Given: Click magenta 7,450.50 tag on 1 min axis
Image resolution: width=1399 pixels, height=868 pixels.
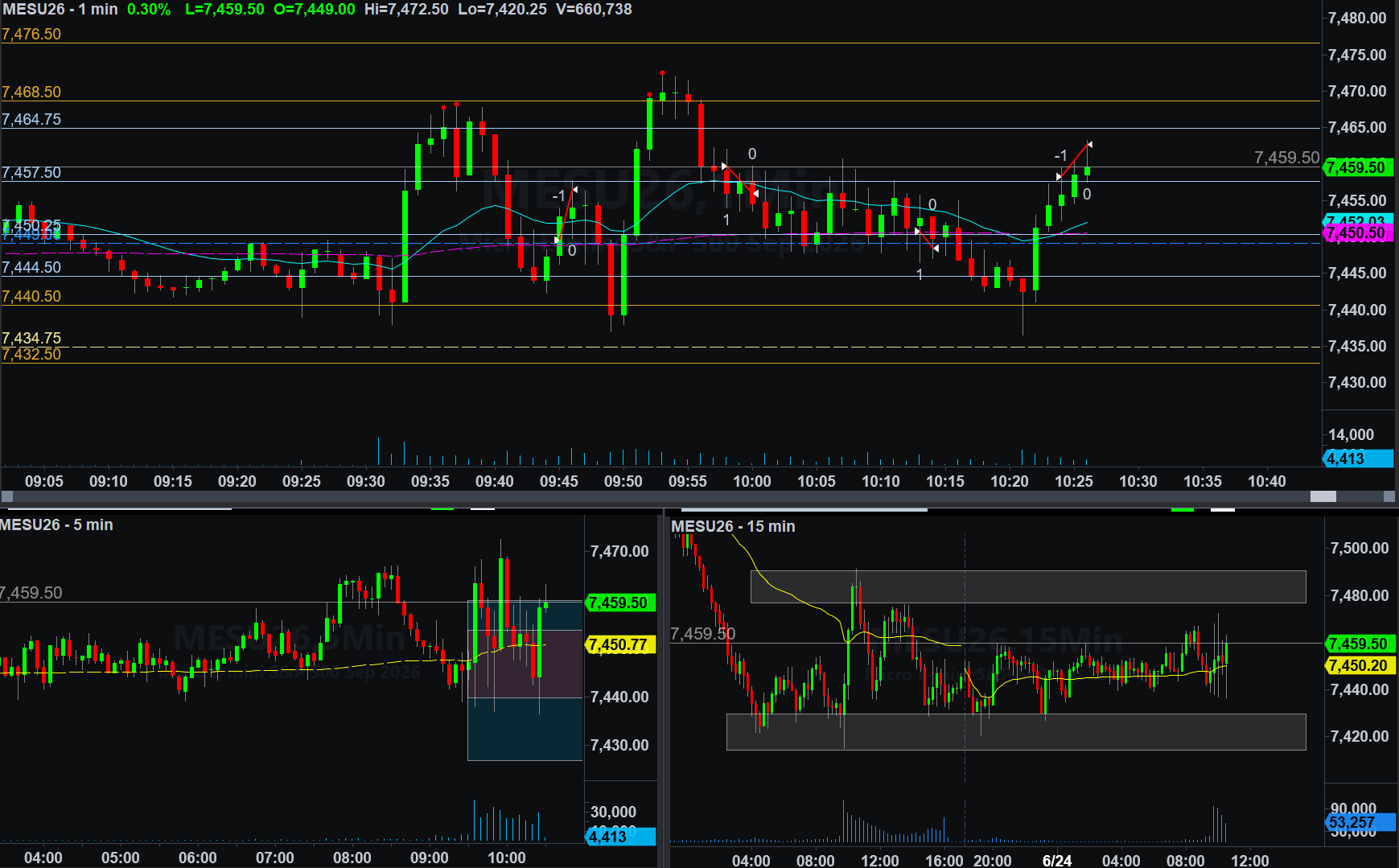Looking at the screenshot, I should coord(1358,233).
